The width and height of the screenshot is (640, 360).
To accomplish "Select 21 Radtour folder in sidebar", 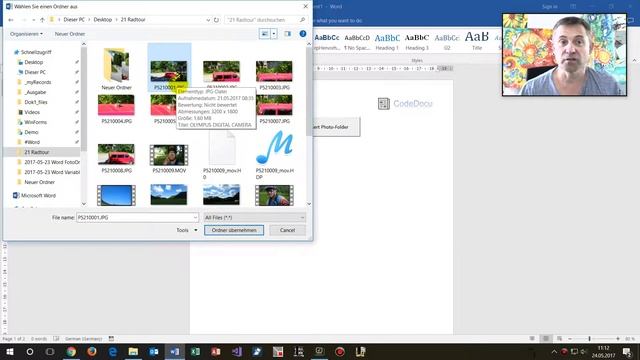I will tap(36, 152).
